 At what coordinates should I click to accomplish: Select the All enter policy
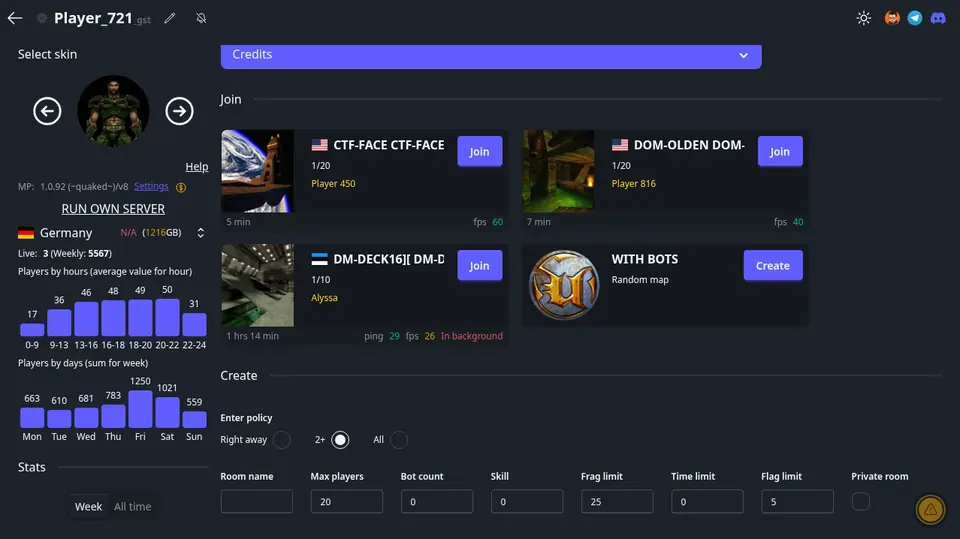[x=399, y=440]
